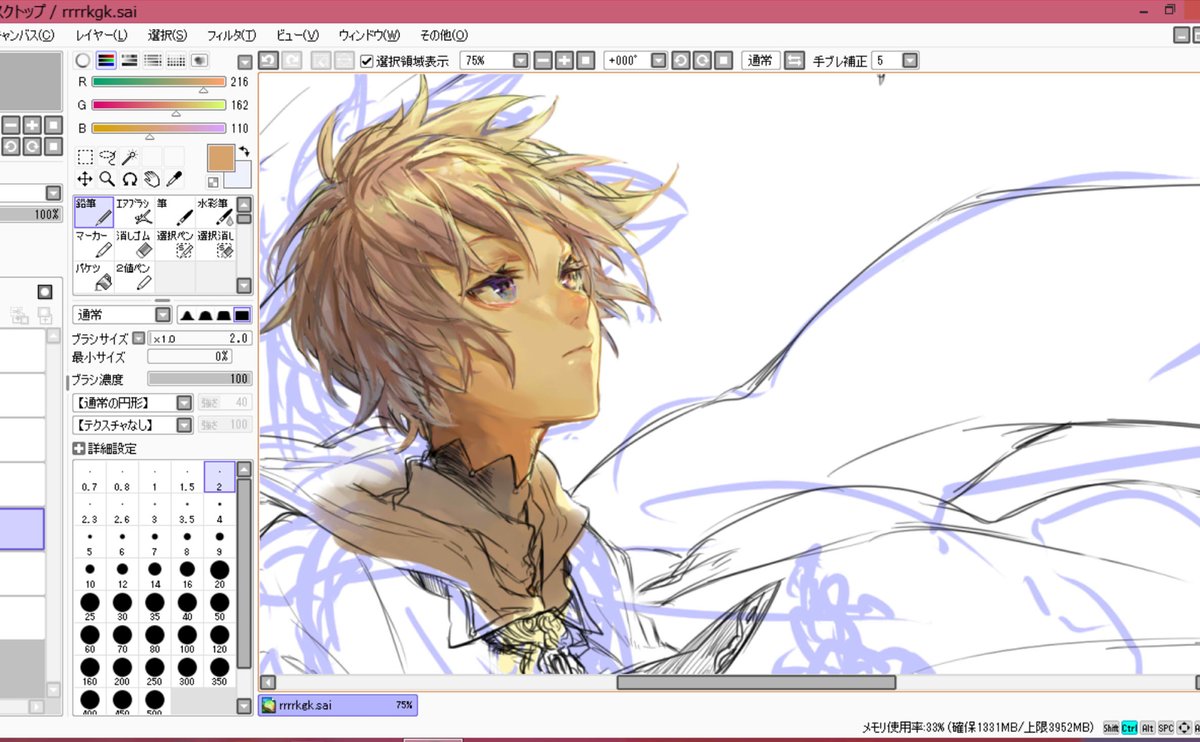Toggle the color mixer panel button
This screenshot has width=1200, height=742.
point(152,61)
